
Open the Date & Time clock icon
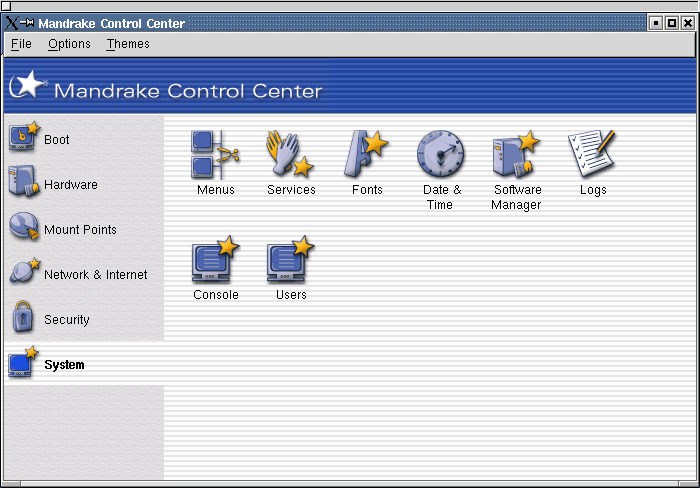tap(441, 153)
